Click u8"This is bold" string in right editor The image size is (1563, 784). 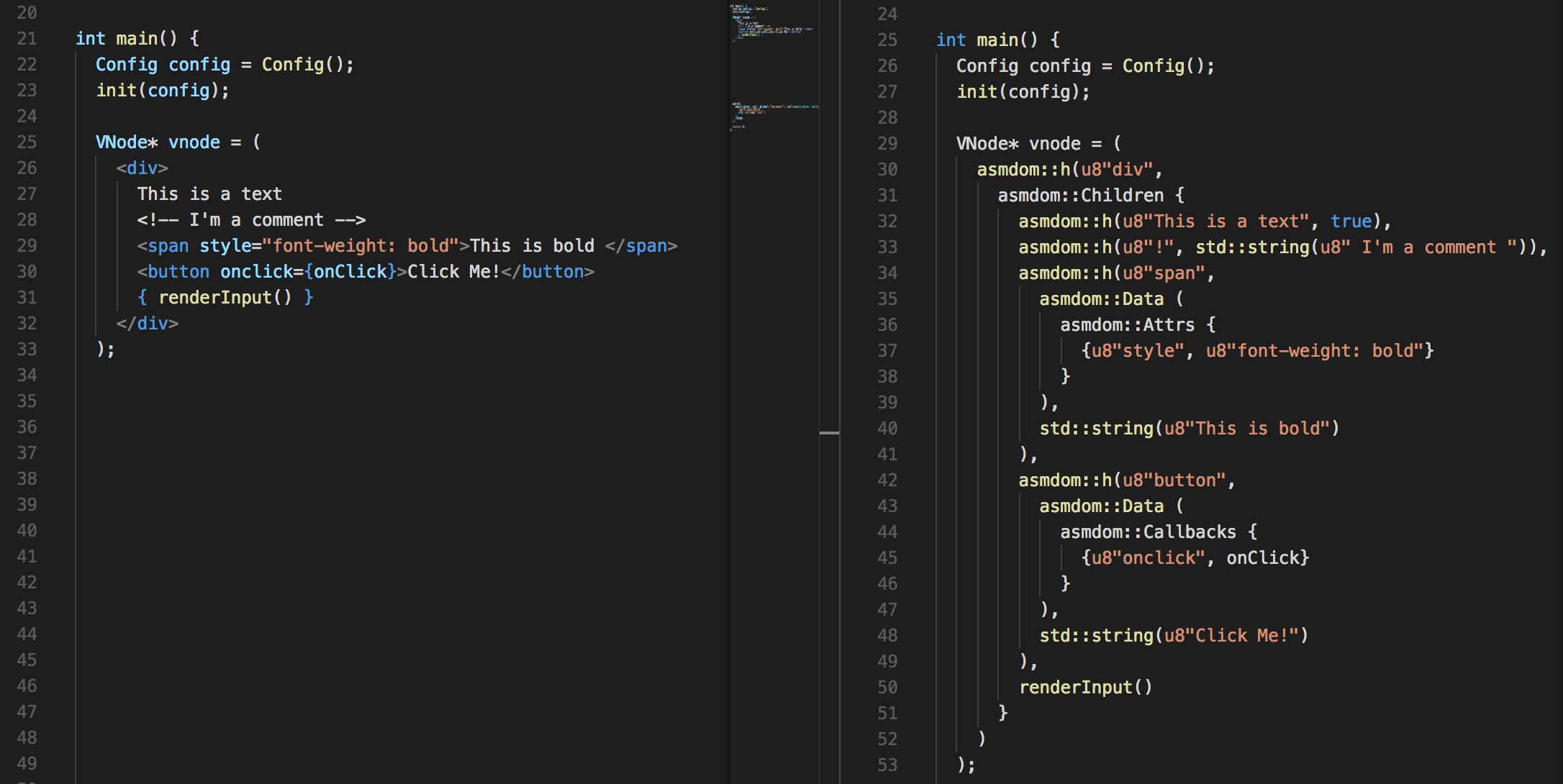1247,429
